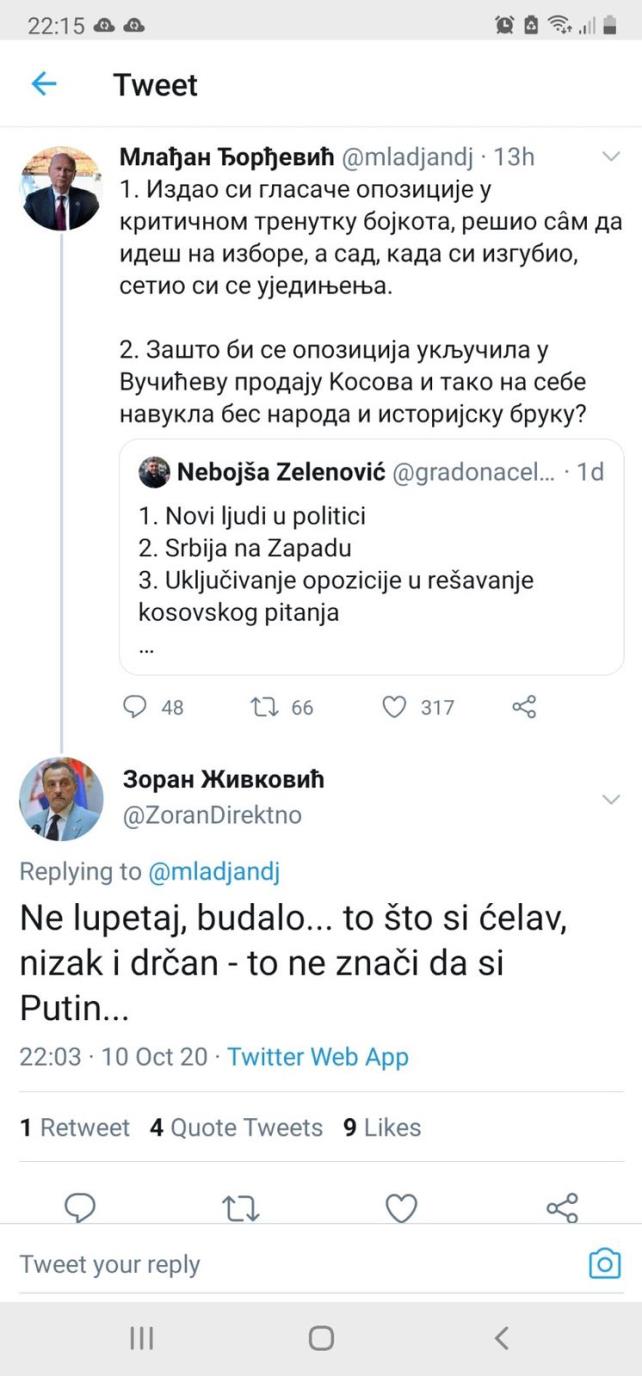
Task: Expand options chevron on Zoran Živković's tweet
Action: [x=610, y=798]
